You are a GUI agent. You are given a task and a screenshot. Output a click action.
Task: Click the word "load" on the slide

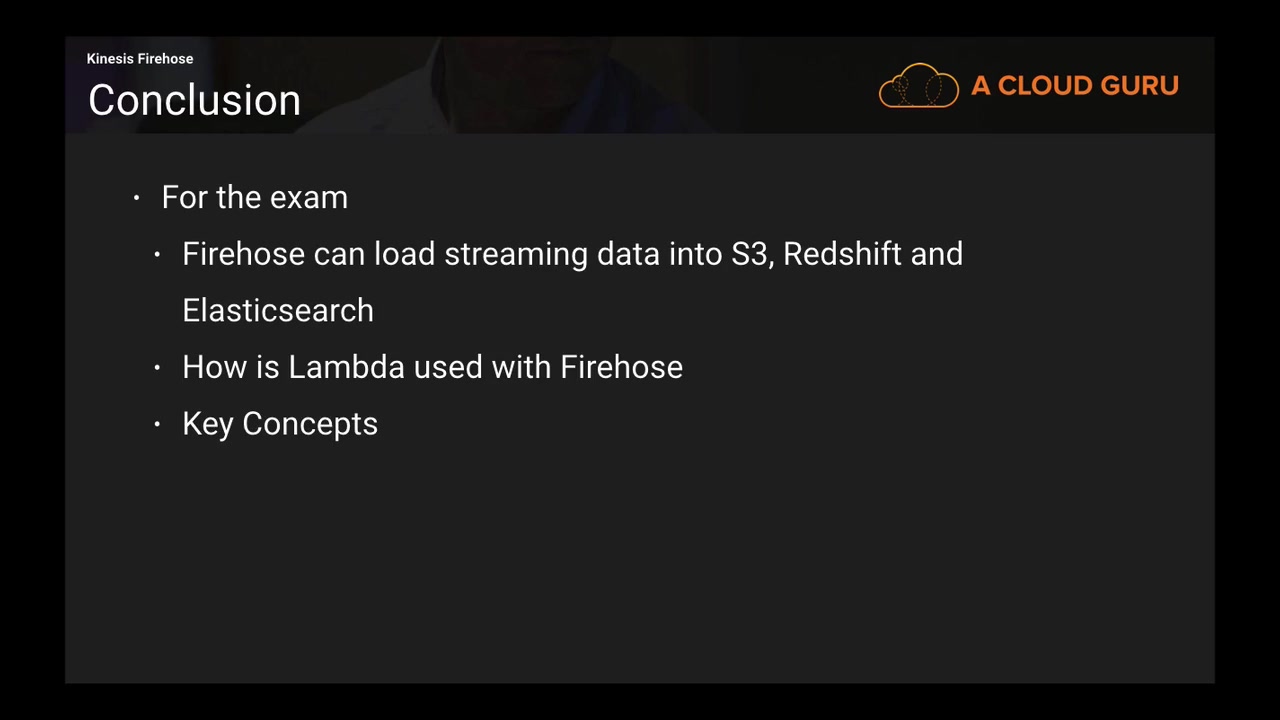405,254
